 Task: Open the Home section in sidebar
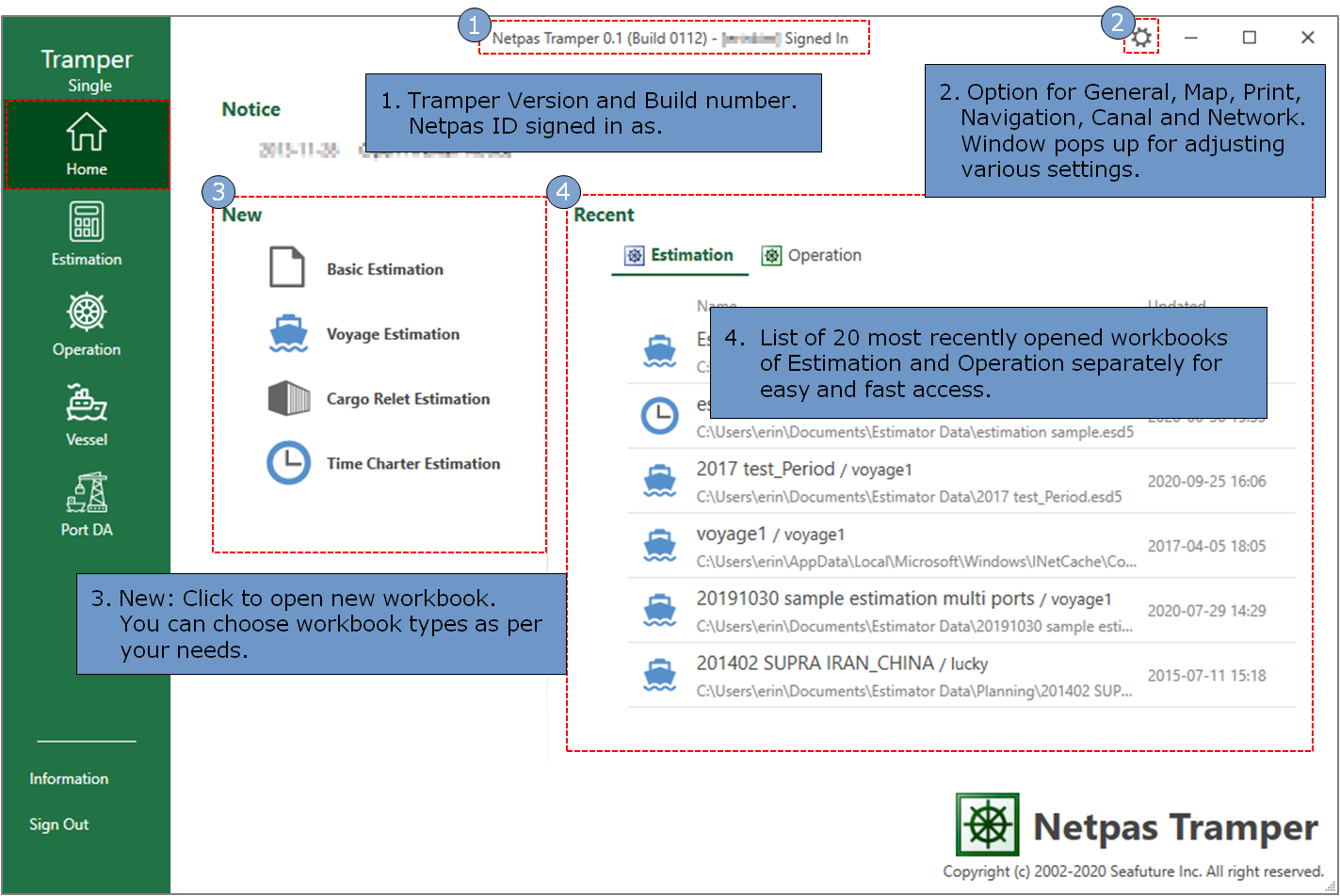[87, 144]
